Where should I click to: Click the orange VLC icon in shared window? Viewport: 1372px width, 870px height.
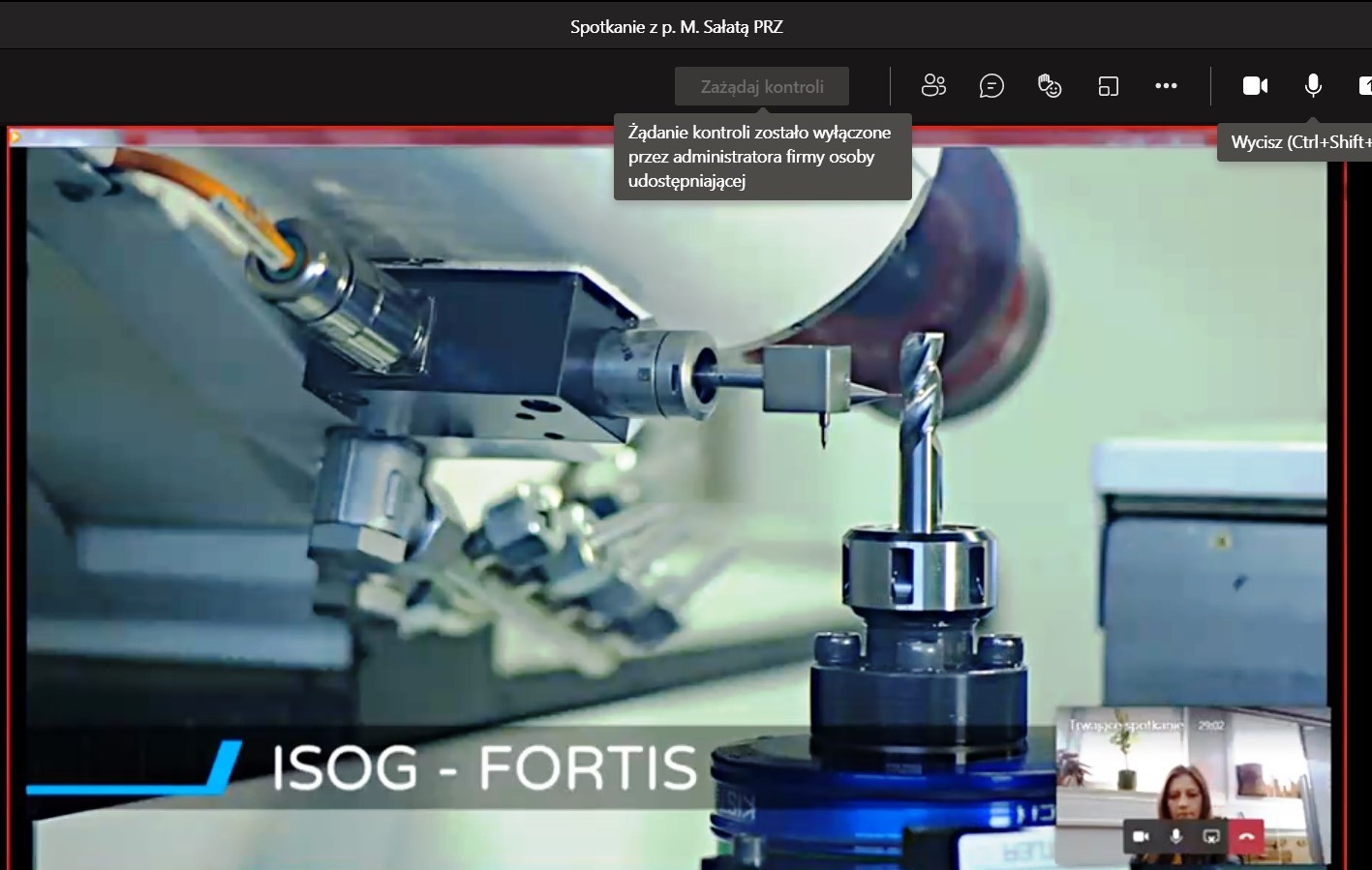tap(15, 137)
